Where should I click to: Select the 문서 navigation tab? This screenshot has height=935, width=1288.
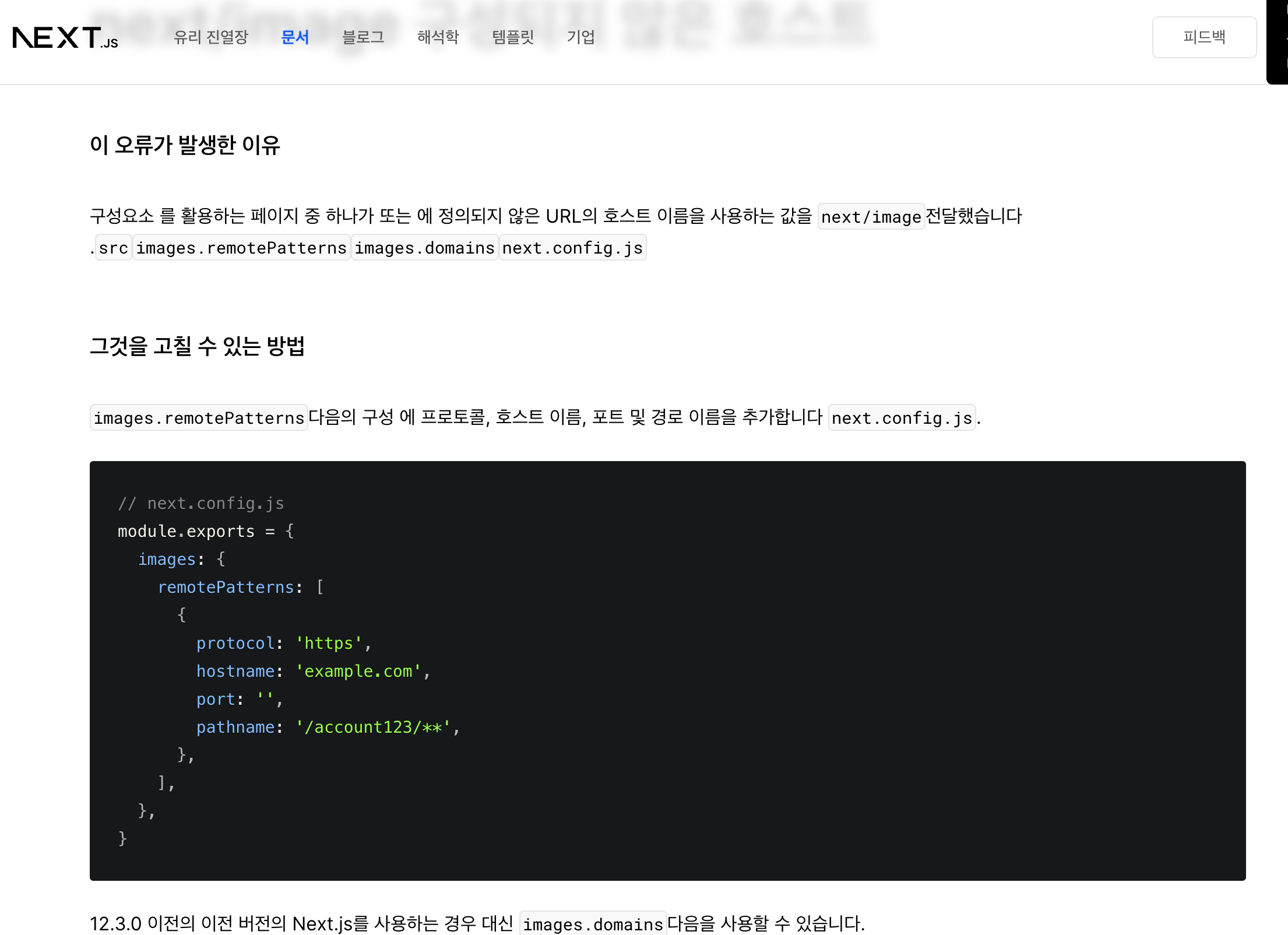tap(295, 37)
